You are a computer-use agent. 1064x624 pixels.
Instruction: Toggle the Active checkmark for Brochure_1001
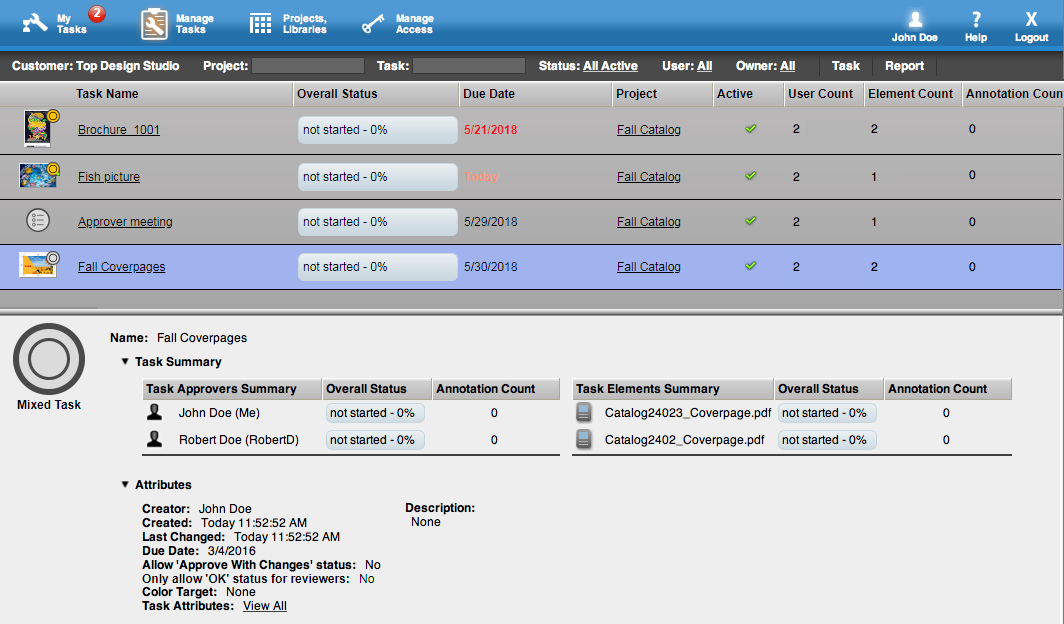click(x=751, y=129)
